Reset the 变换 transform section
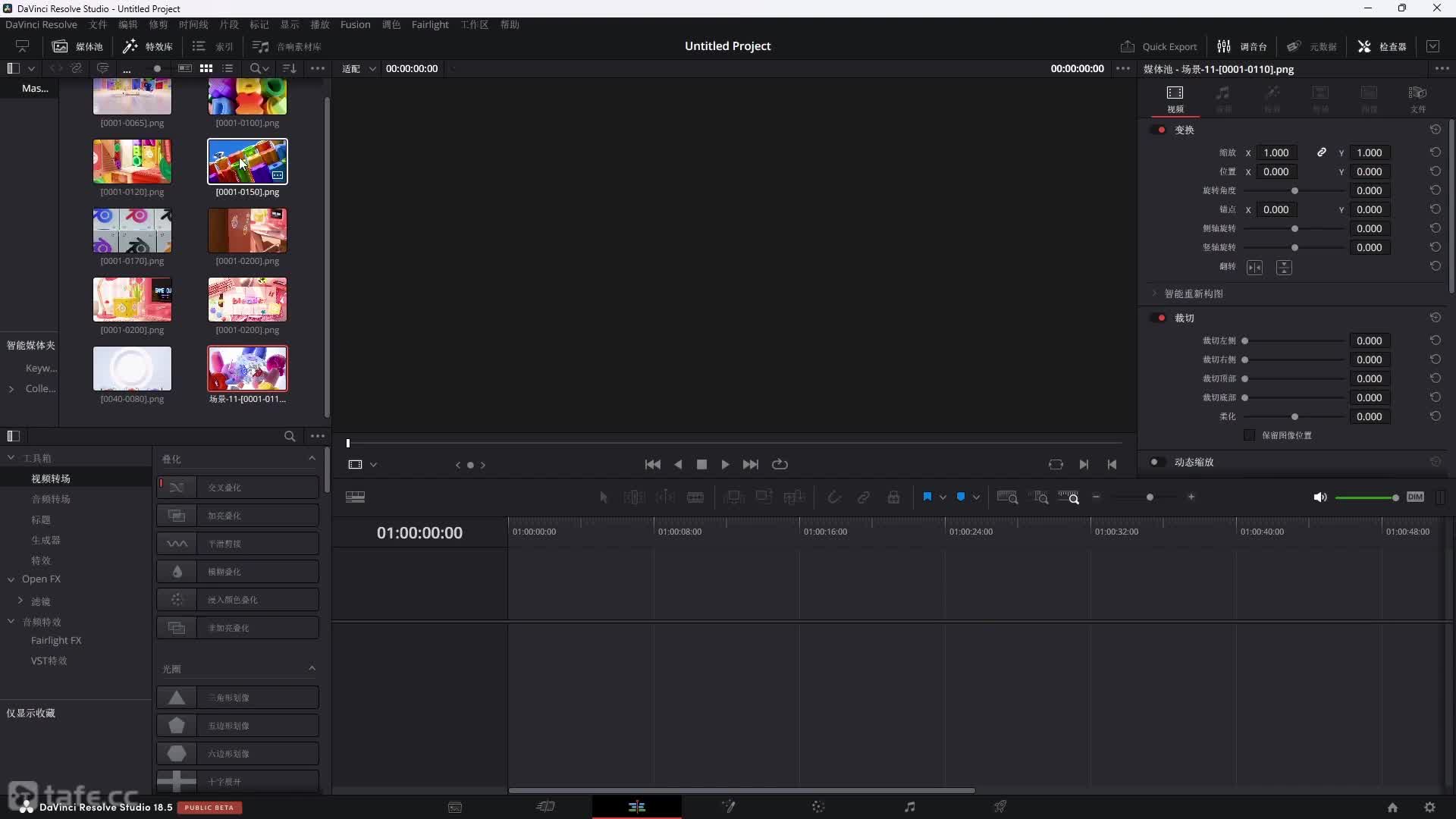 1436,130
